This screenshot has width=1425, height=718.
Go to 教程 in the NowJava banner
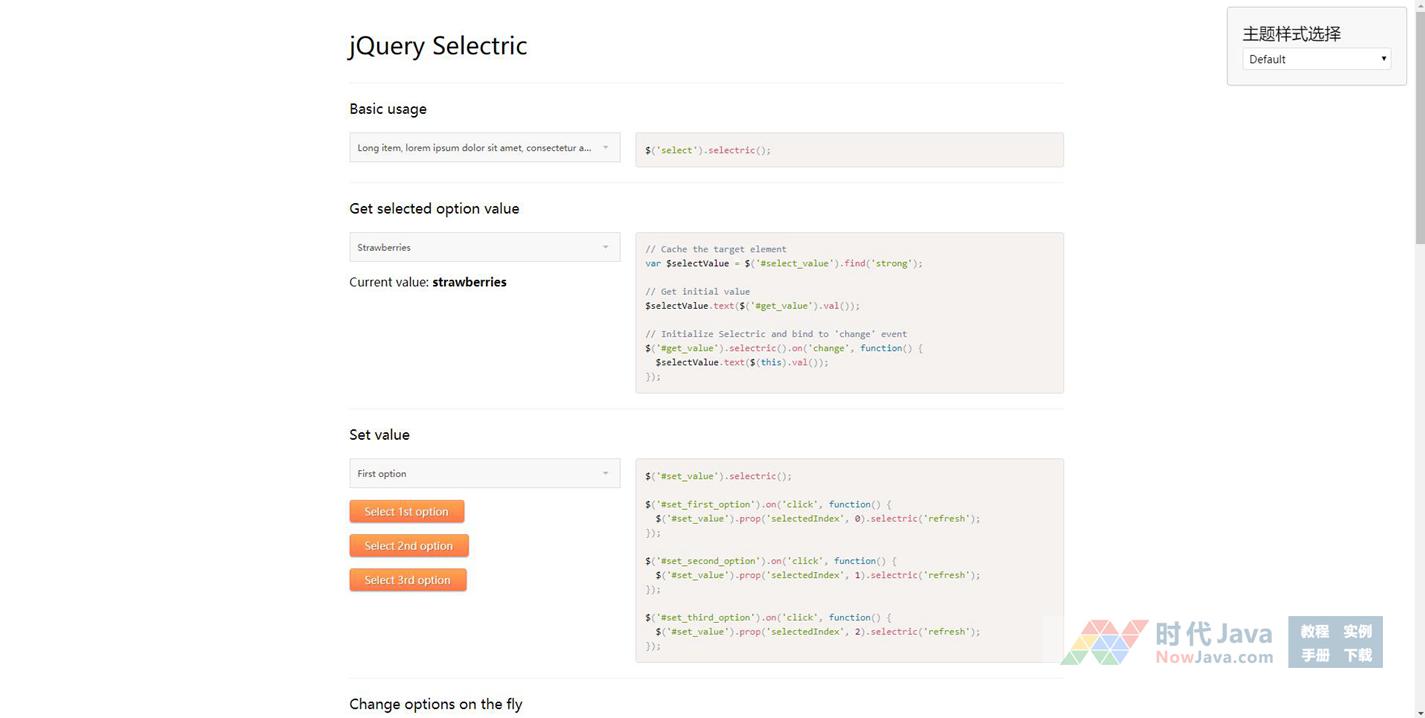tap(1314, 631)
